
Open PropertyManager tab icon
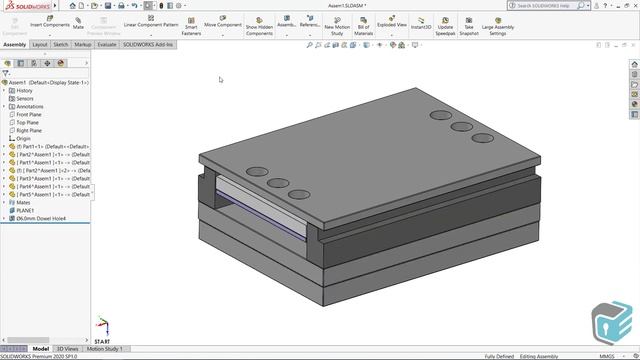(x=21, y=63)
